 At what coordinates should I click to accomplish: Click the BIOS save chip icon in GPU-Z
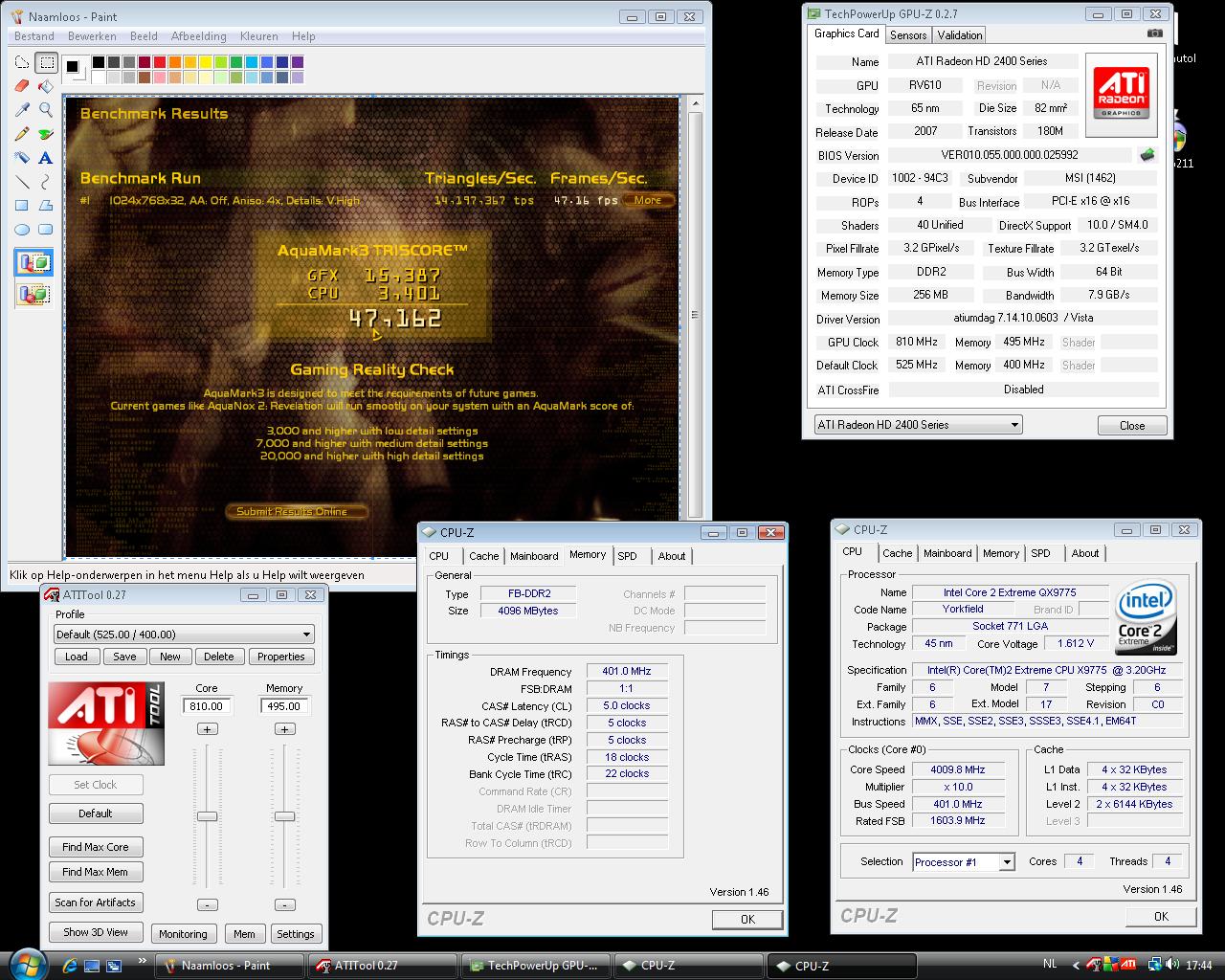(x=1147, y=154)
